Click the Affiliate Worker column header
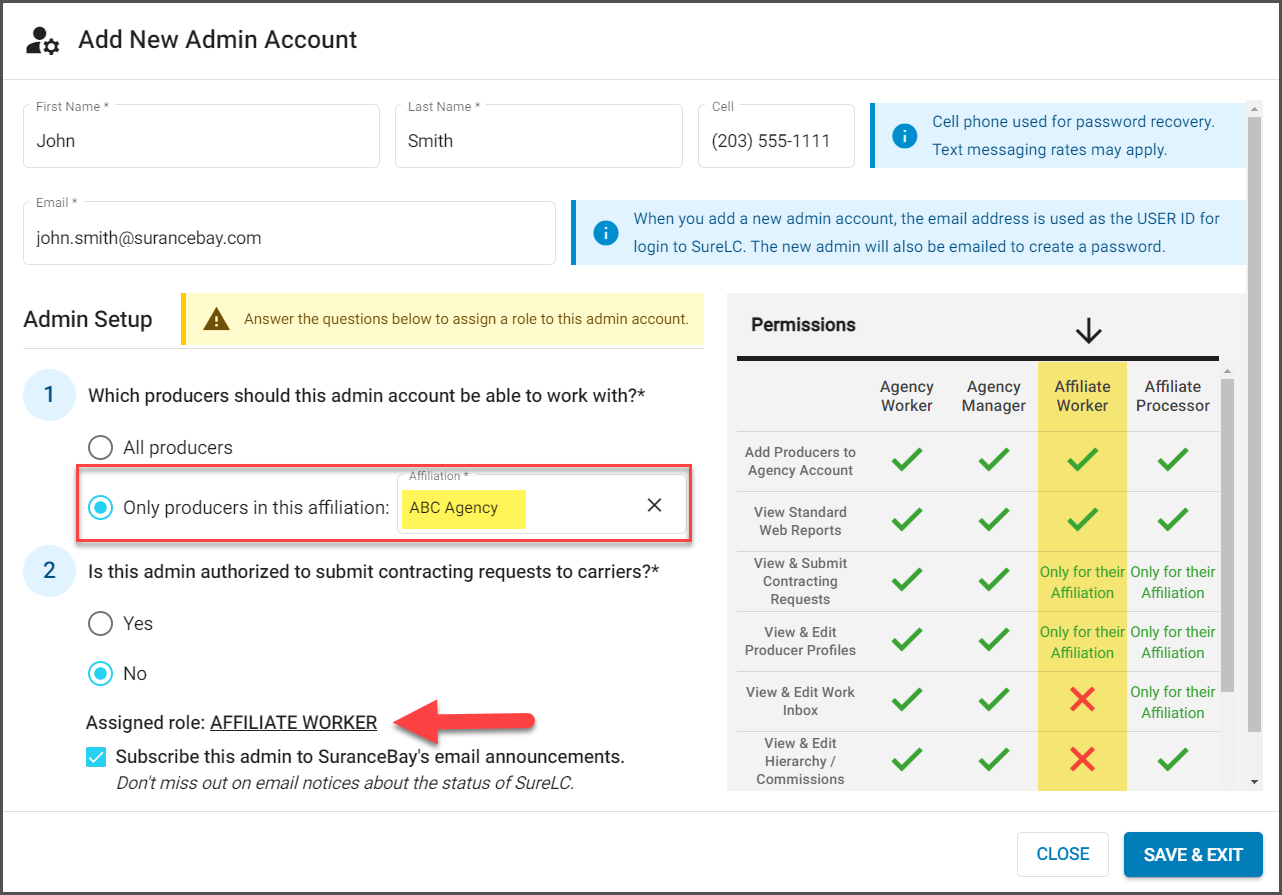 click(x=1082, y=396)
